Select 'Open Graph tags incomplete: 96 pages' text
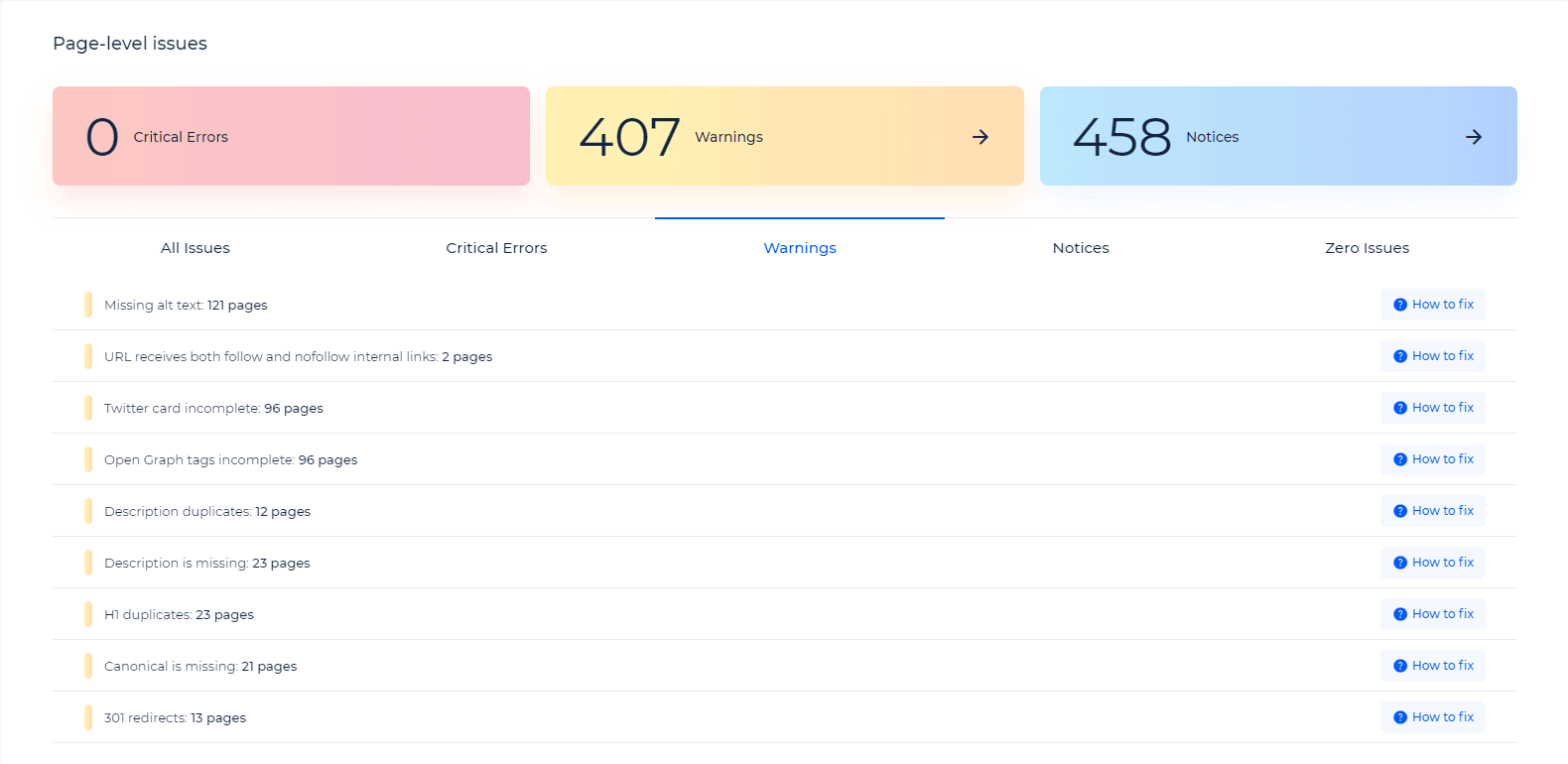The image size is (1568, 764). click(x=230, y=459)
